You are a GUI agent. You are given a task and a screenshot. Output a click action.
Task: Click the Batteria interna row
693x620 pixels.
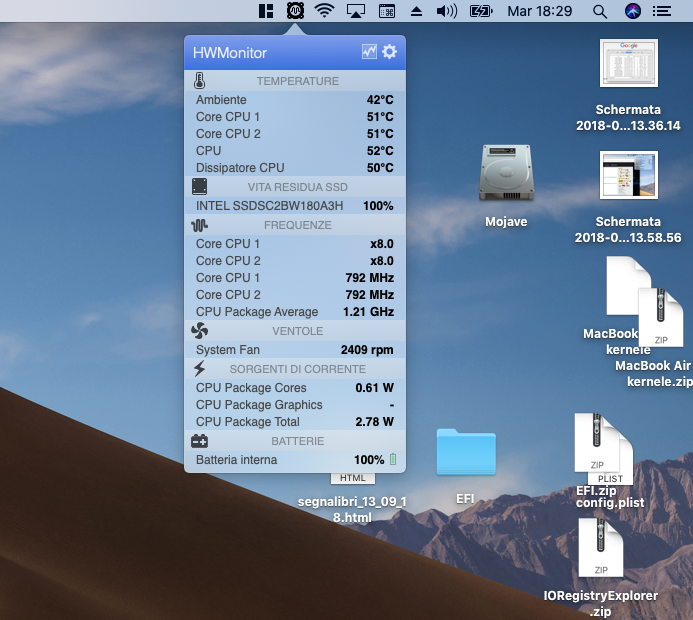coord(295,460)
